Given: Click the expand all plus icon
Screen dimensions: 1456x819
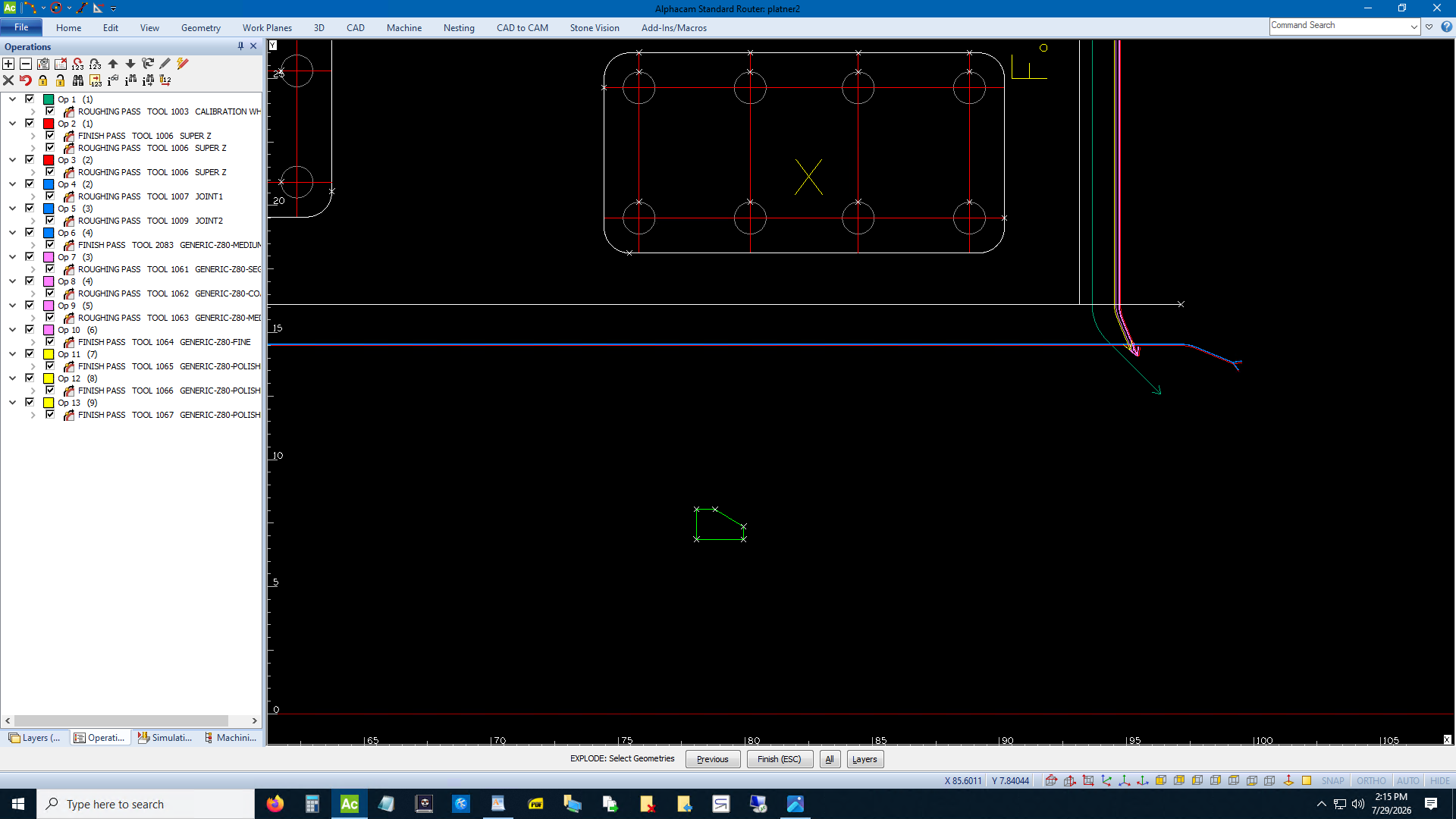Looking at the screenshot, I should coord(8,64).
